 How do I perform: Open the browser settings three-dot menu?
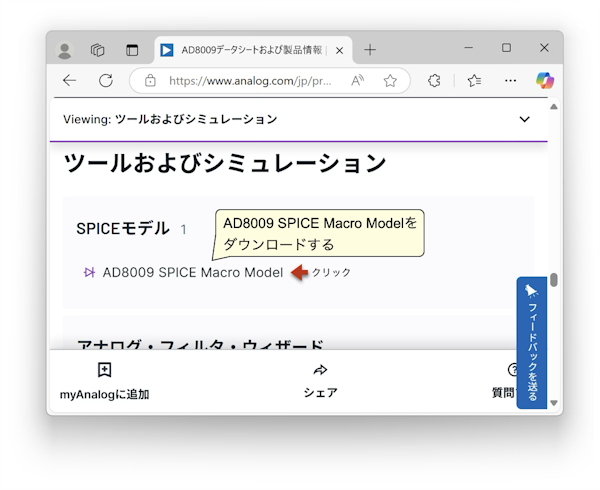(509, 81)
